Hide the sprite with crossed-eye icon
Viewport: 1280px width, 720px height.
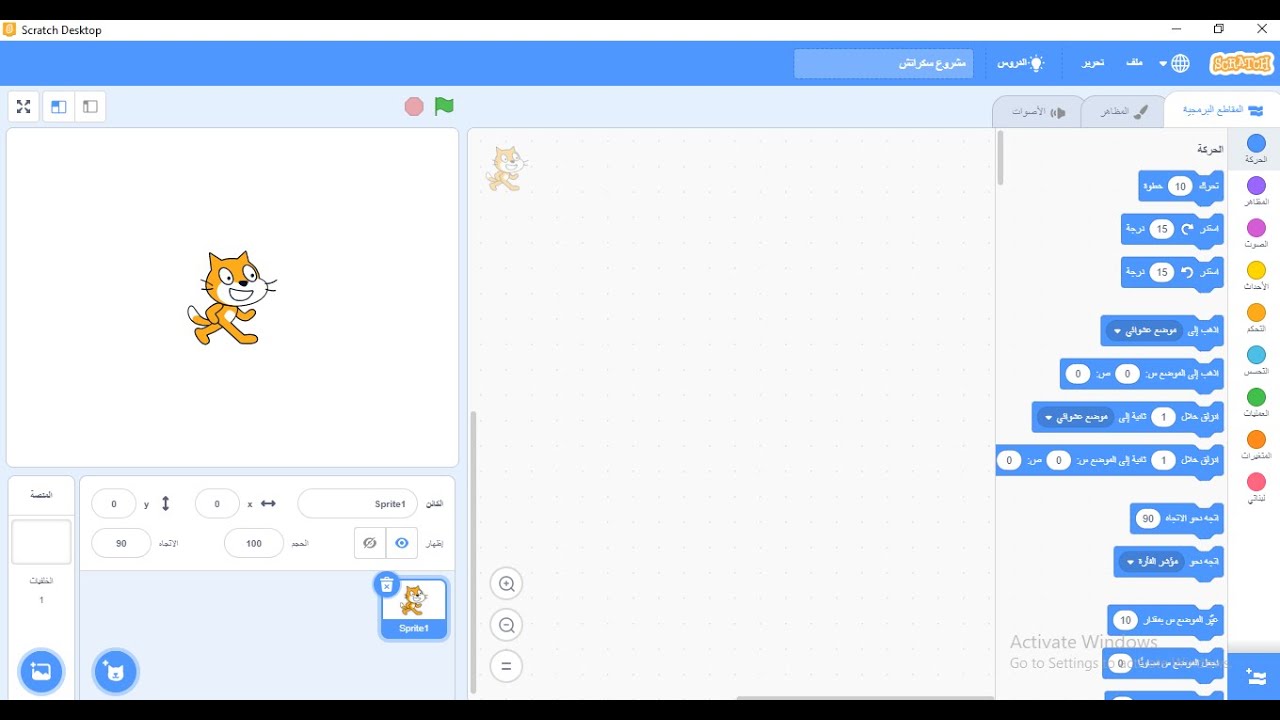[x=370, y=543]
